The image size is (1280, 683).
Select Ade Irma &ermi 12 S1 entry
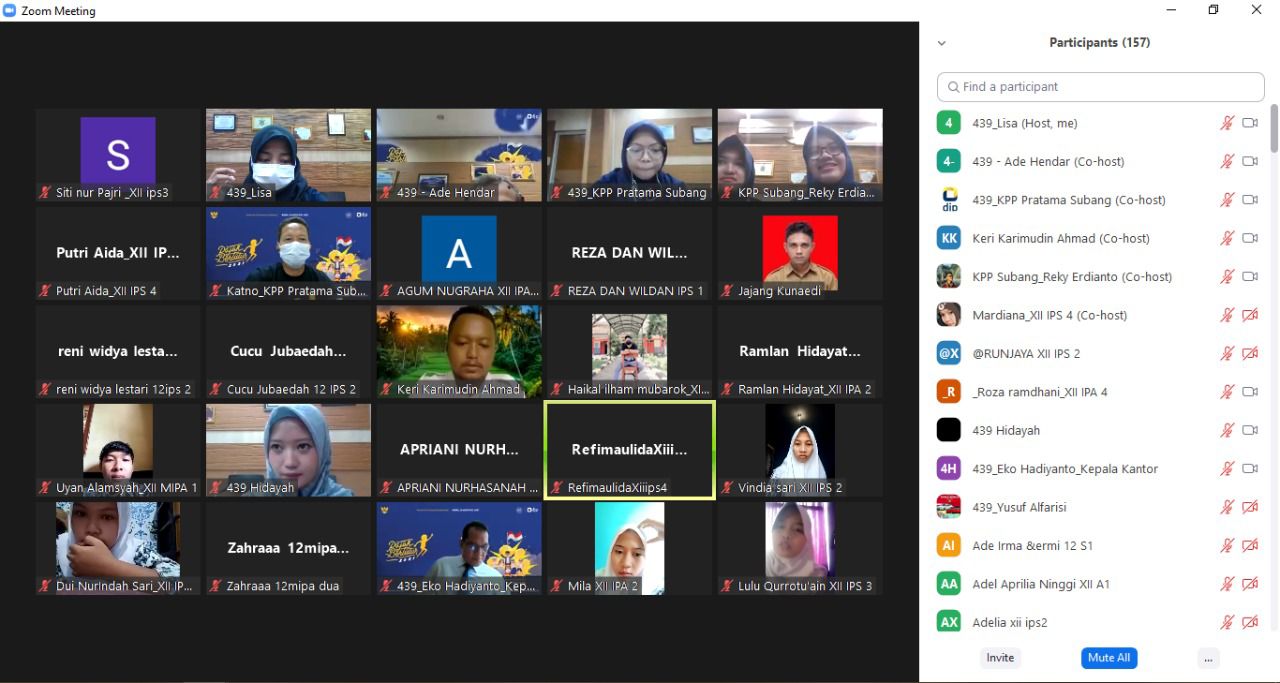pos(1032,545)
